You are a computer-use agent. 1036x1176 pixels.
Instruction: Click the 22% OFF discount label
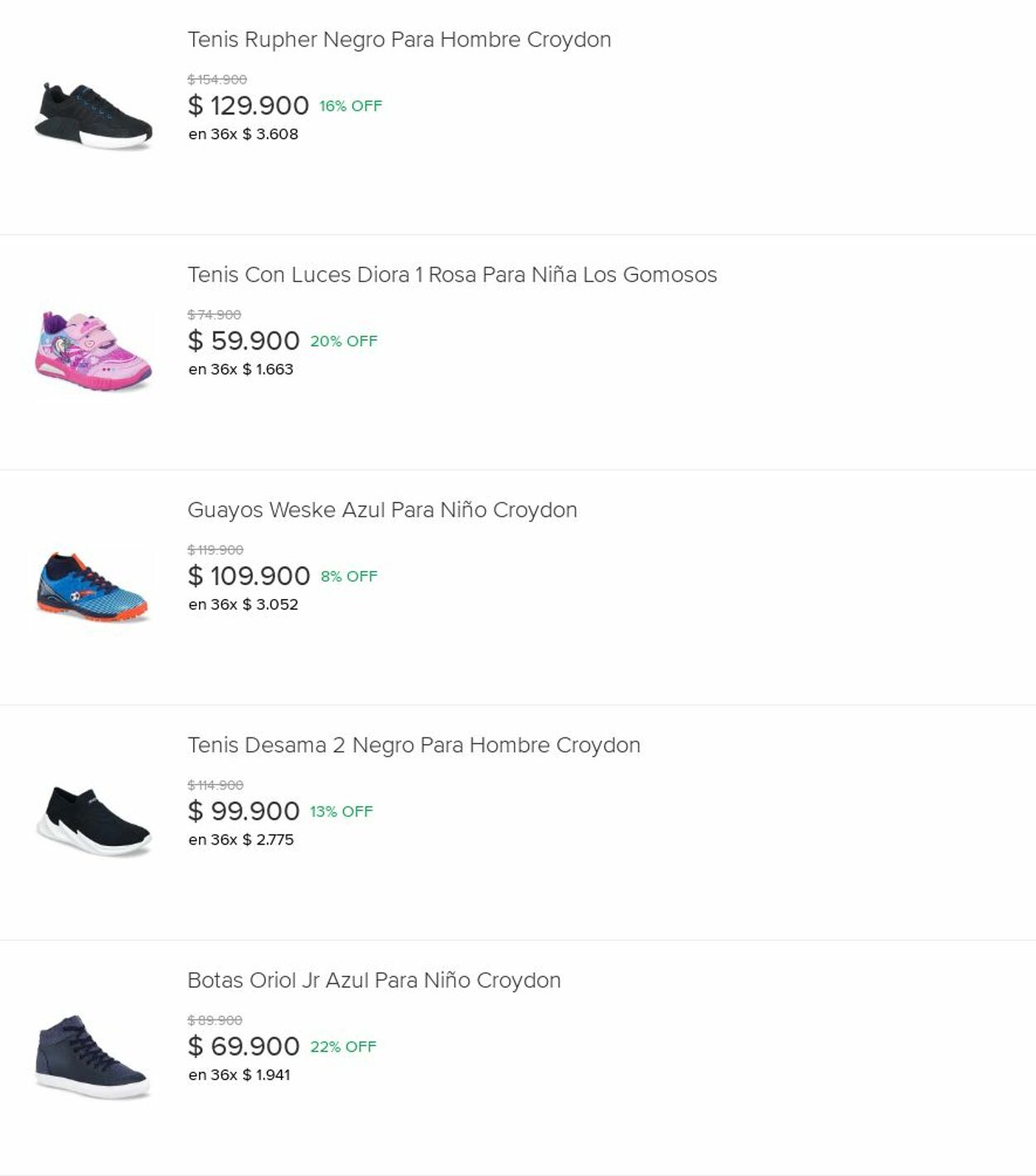click(x=343, y=1047)
